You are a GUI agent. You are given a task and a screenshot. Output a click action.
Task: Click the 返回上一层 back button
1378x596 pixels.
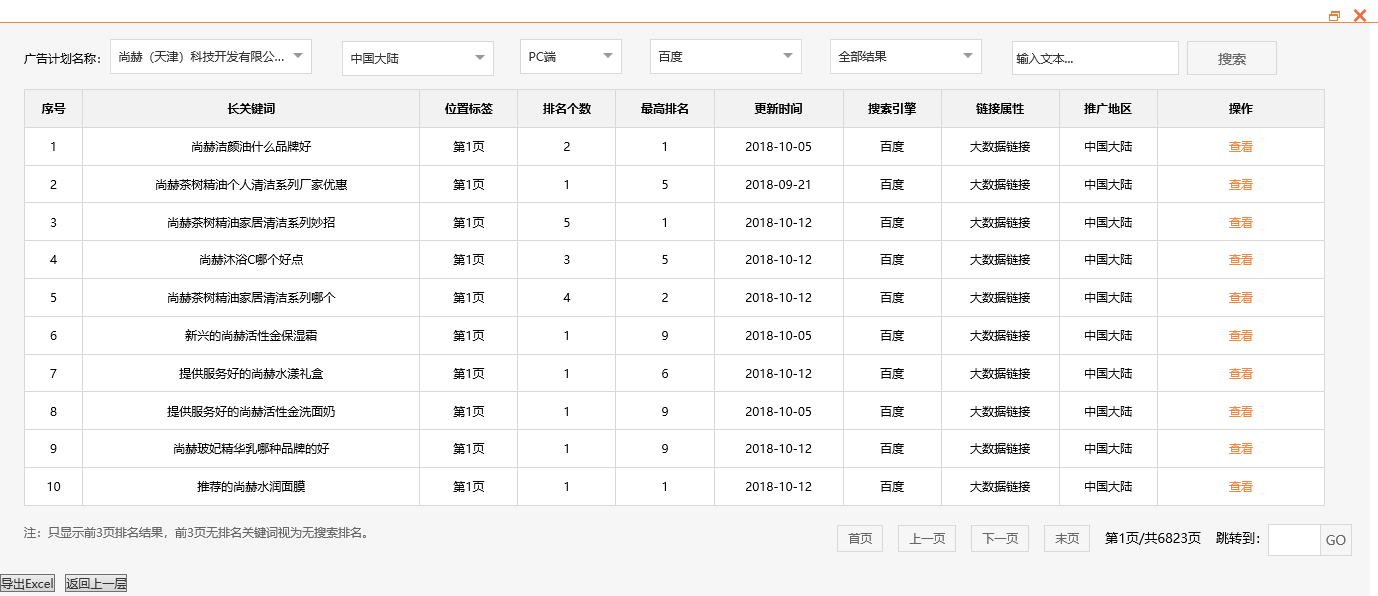(x=96, y=583)
